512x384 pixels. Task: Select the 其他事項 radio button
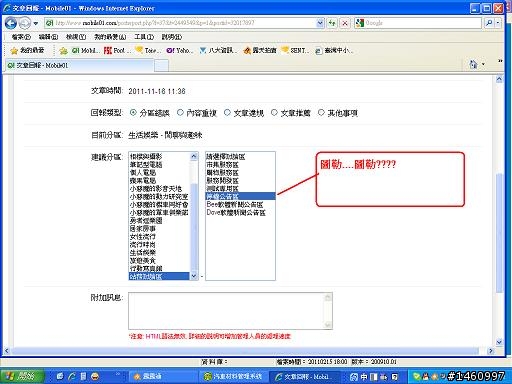pos(321,113)
